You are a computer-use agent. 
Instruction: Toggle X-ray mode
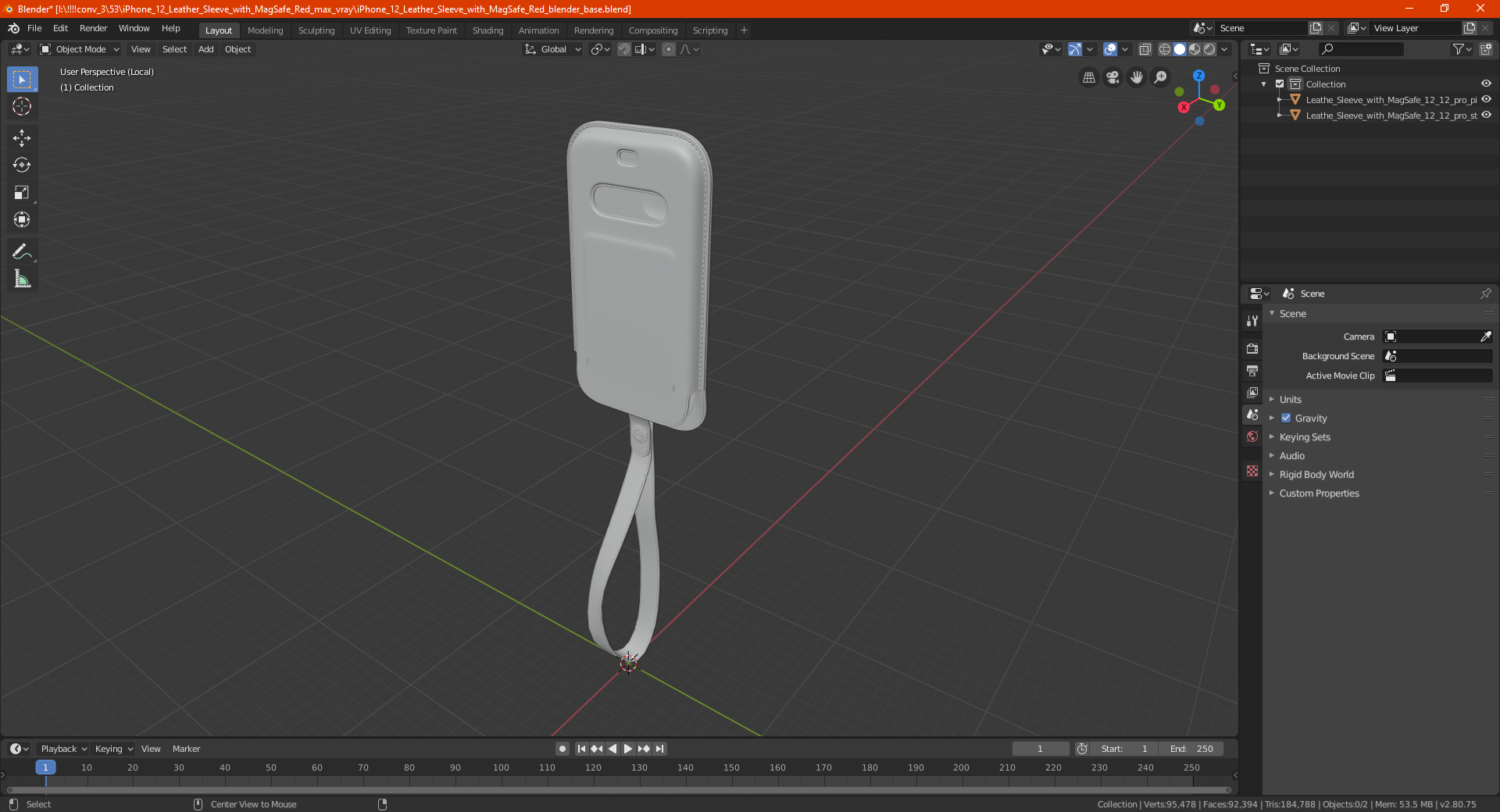1145,49
